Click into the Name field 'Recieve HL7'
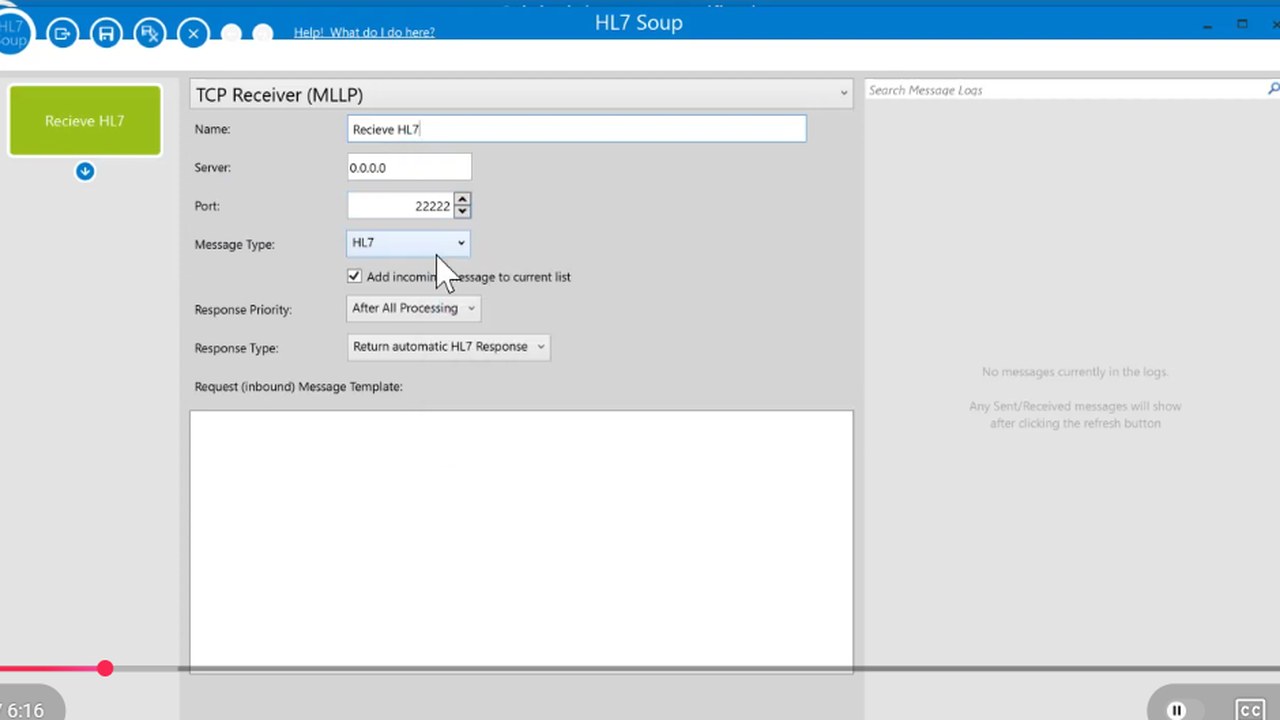Screen dimensions: 1280x720 (576, 129)
